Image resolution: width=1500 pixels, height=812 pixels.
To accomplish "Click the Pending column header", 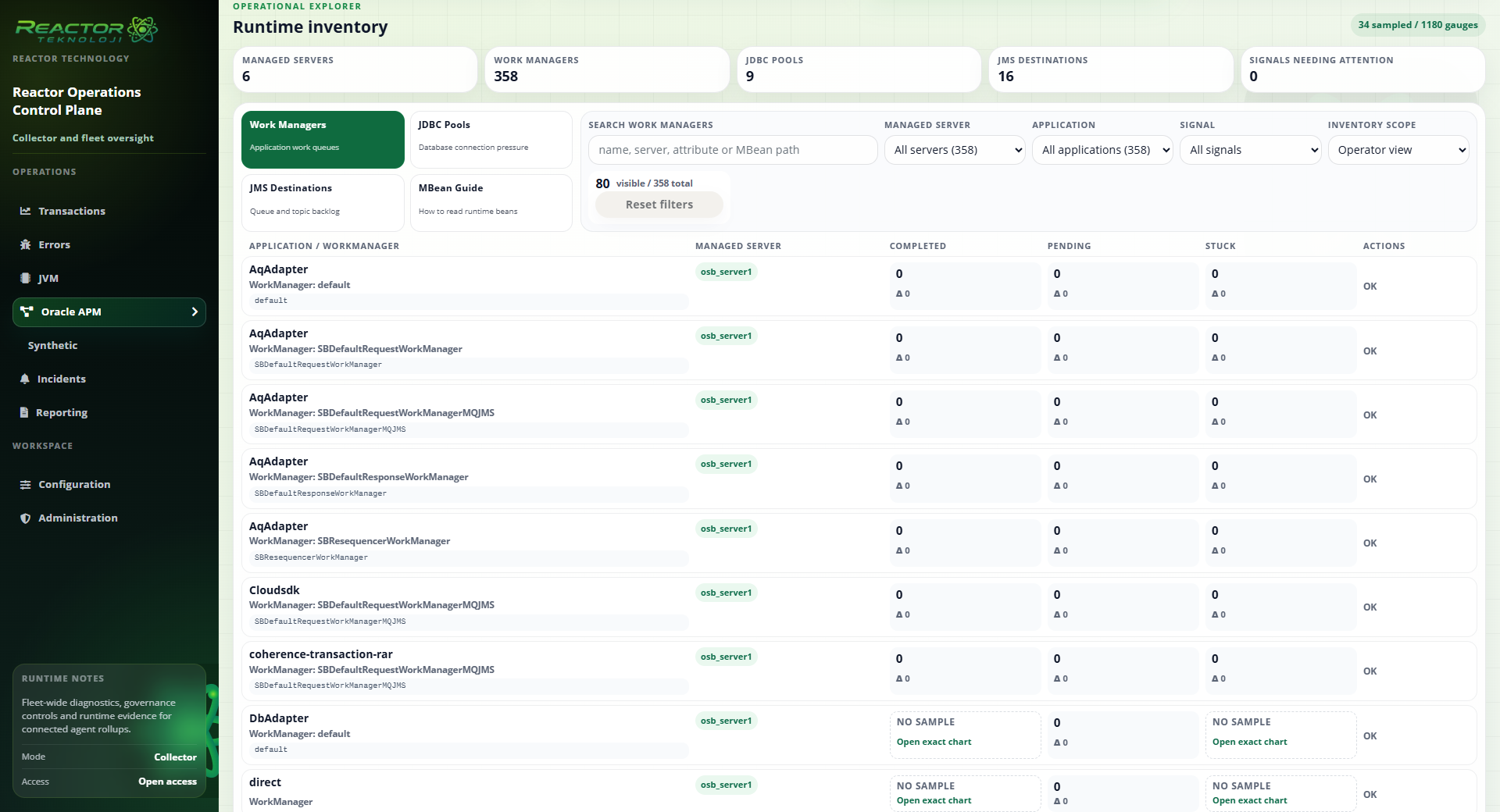I will (1069, 246).
